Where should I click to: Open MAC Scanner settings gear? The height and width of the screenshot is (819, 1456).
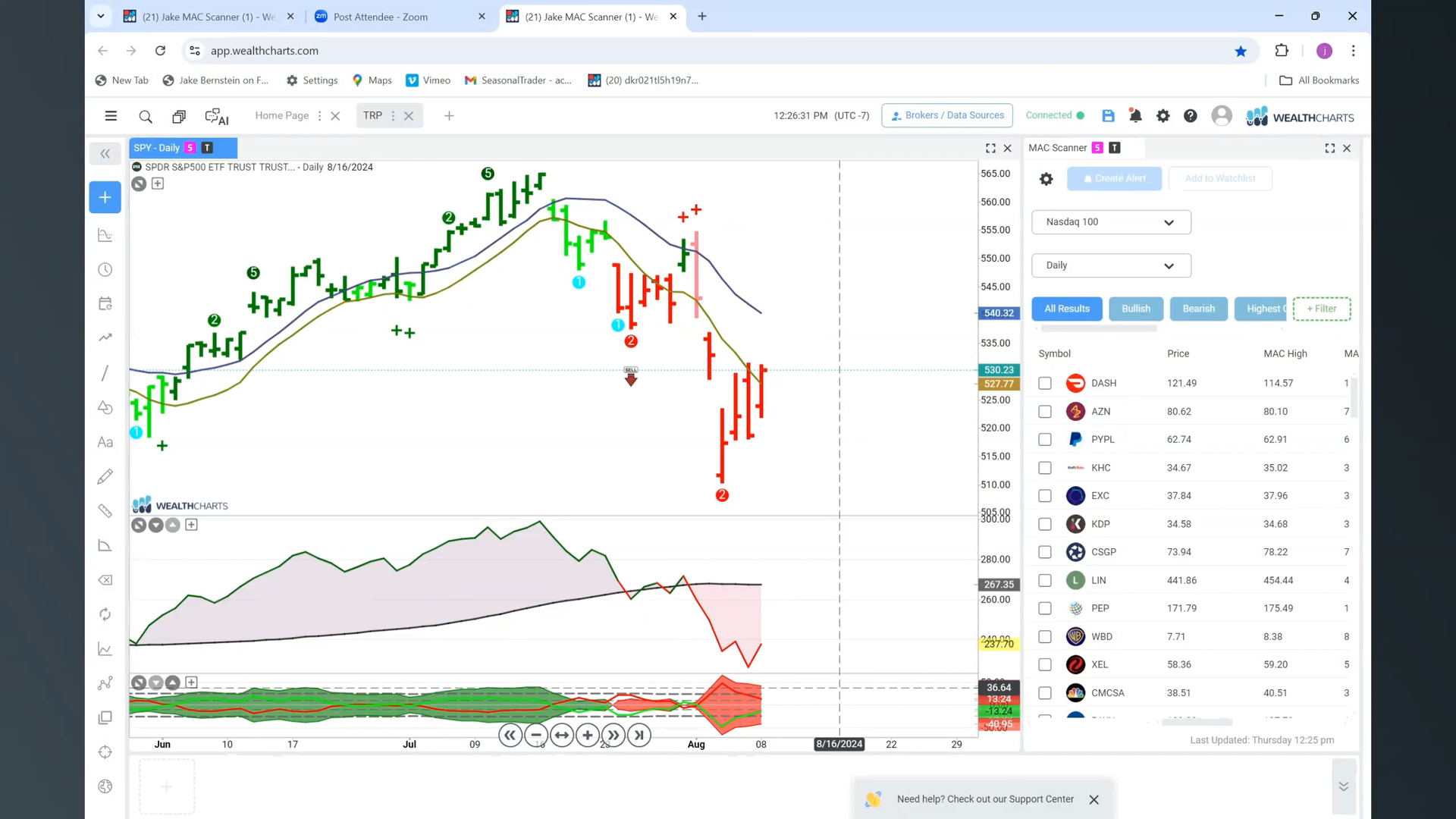[1046, 179]
